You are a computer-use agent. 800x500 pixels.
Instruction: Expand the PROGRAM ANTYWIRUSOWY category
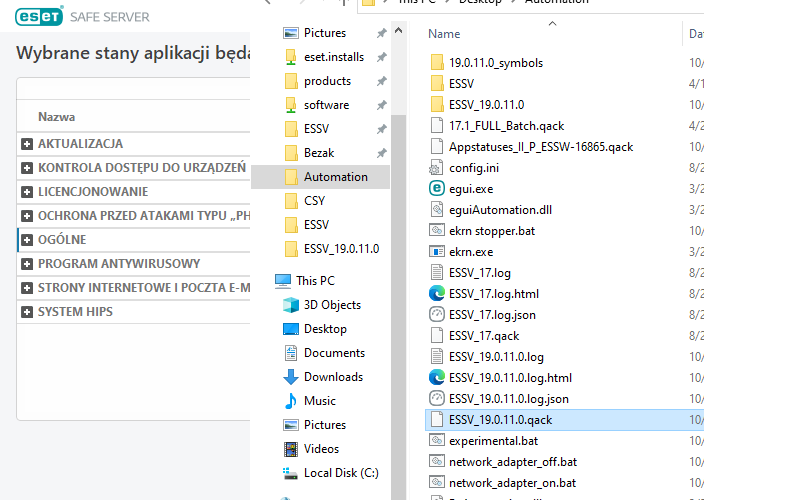(27, 264)
